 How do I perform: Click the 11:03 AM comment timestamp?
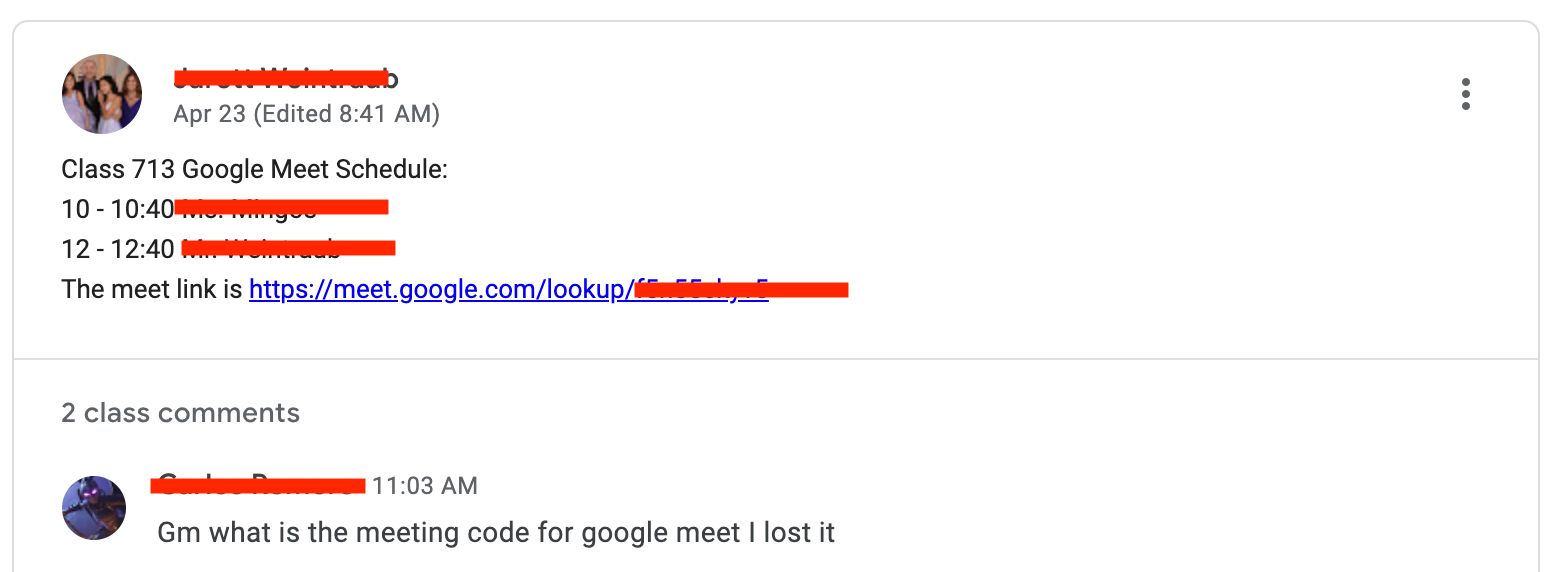(425, 486)
